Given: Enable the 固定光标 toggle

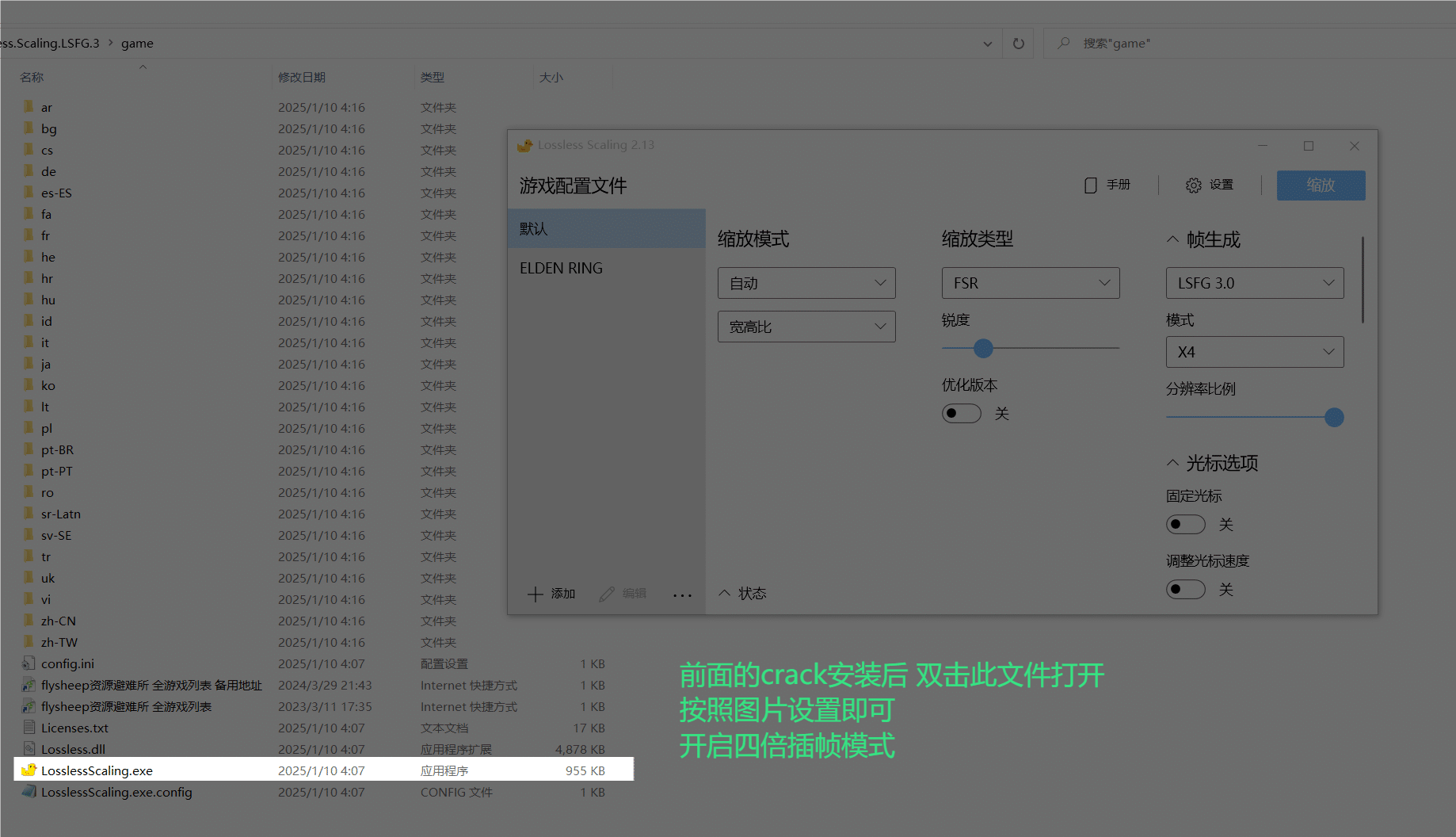Looking at the screenshot, I should [x=1185, y=525].
